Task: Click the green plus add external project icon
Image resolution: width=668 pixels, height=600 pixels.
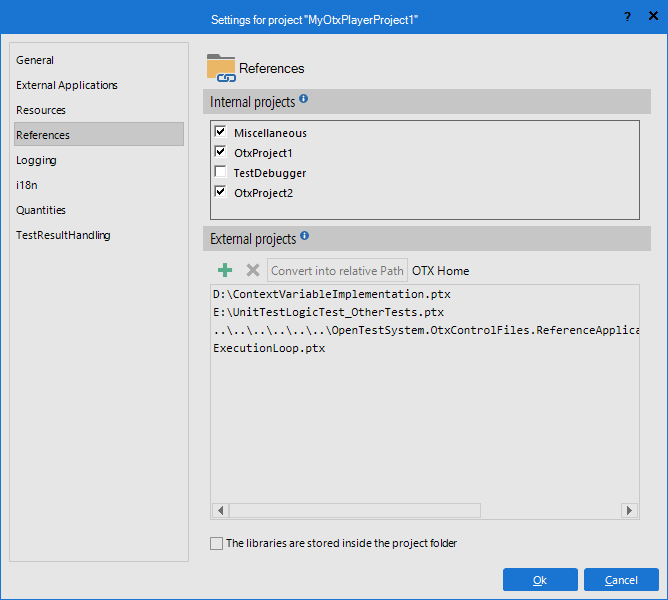Action: [225, 271]
